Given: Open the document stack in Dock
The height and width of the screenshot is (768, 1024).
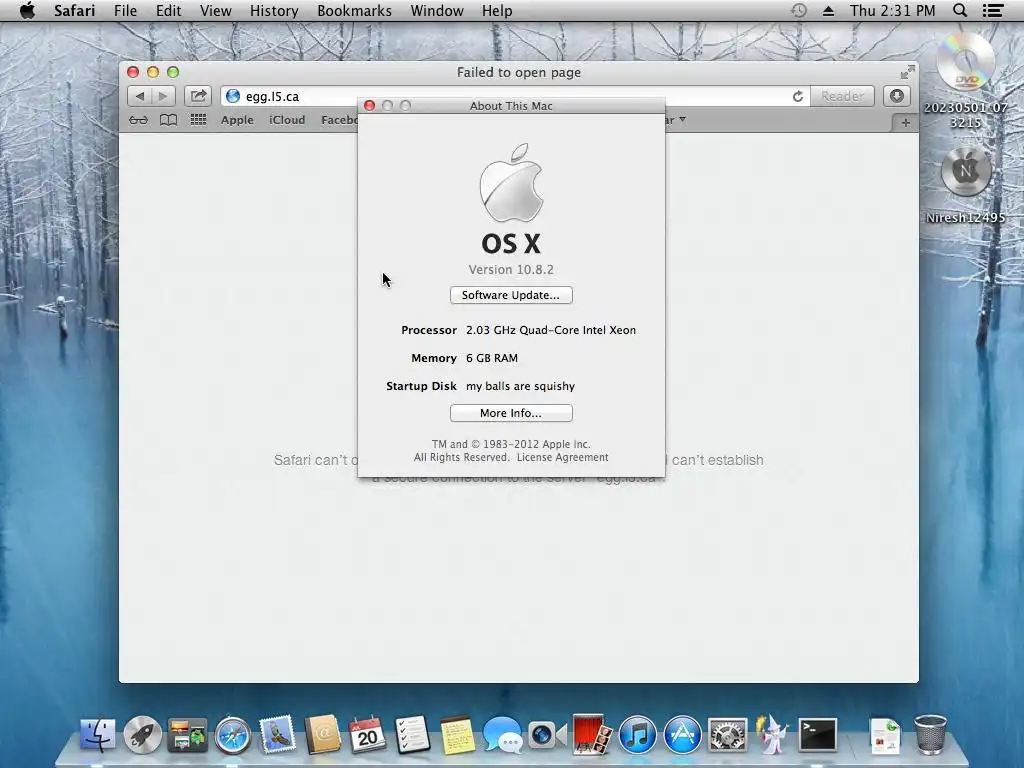Looking at the screenshot, I should point(885,735).
